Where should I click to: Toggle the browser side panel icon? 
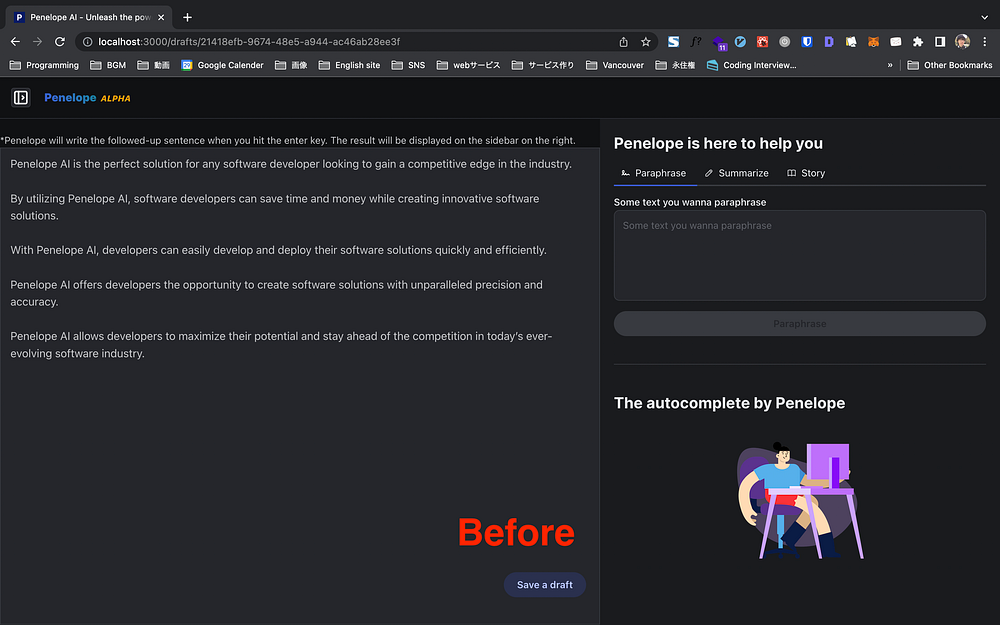[939, 41]
